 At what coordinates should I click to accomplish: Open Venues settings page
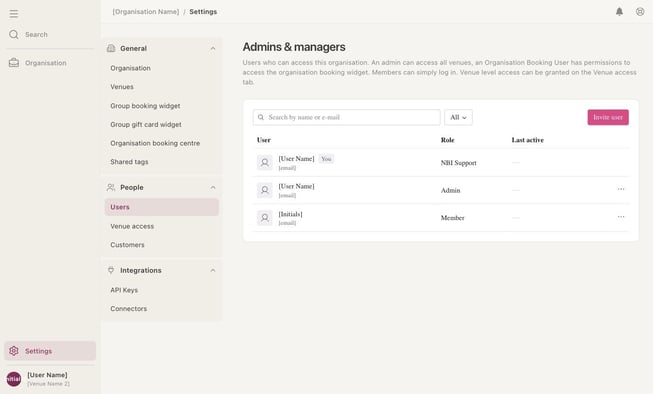pos(122,87)
